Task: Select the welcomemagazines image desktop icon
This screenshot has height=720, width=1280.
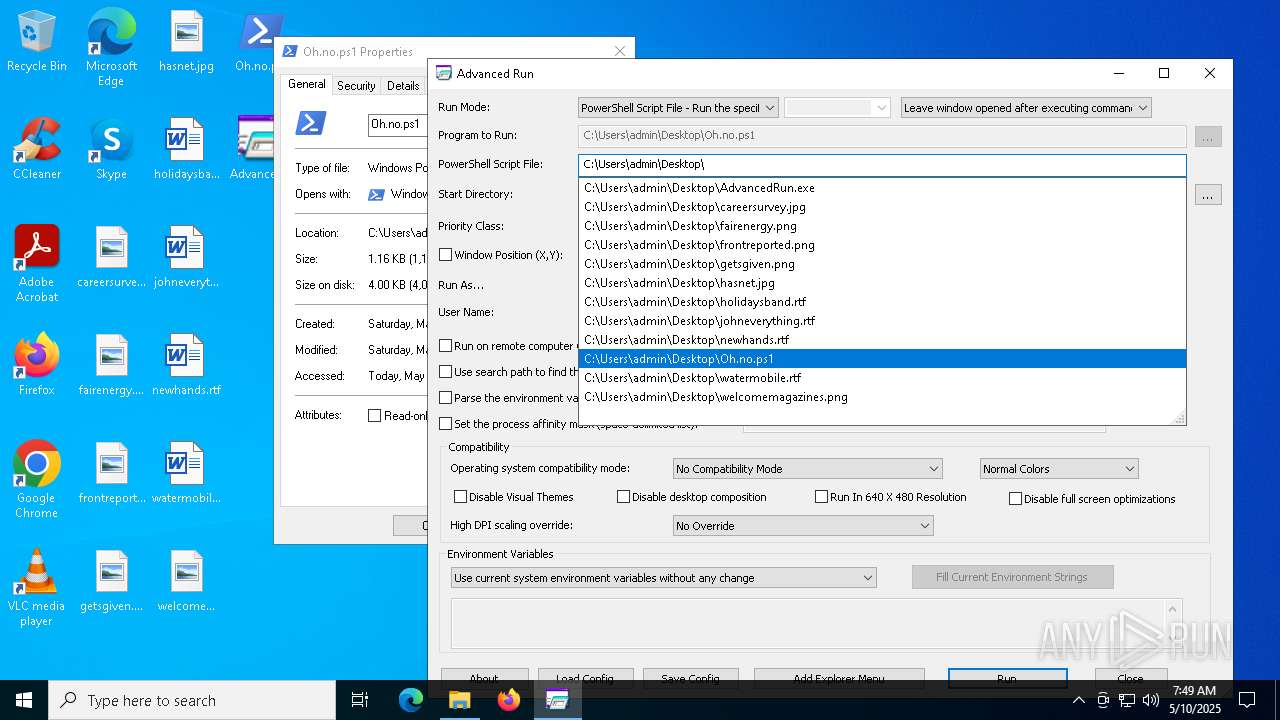Action: click(186, 582)
